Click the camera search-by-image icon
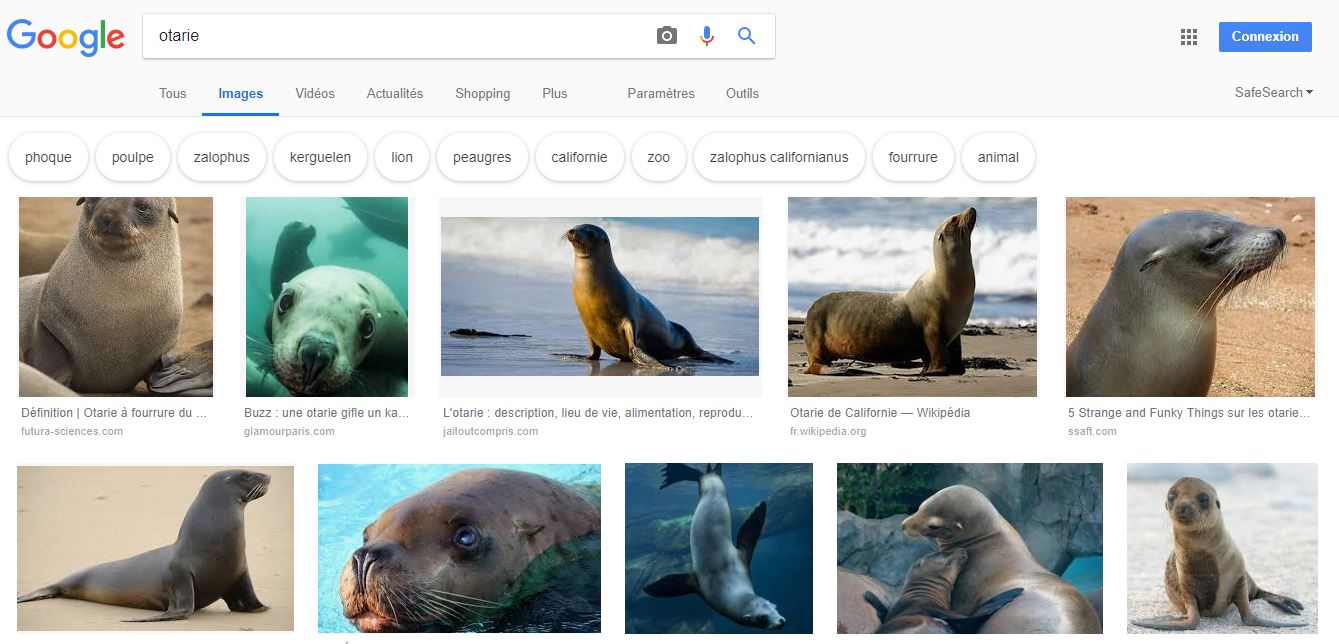This screenshot has height=644, width=1339. pos(667,36)
